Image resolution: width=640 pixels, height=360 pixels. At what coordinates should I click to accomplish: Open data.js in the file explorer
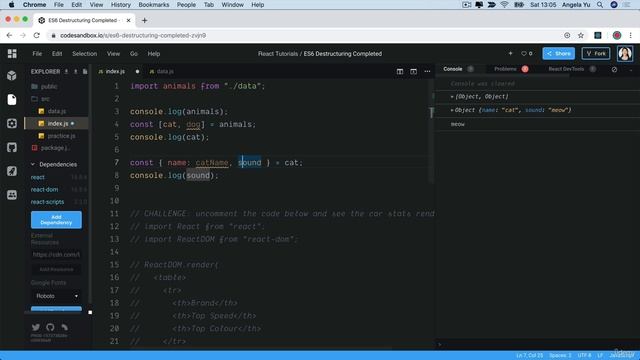(x=57, y=111)
